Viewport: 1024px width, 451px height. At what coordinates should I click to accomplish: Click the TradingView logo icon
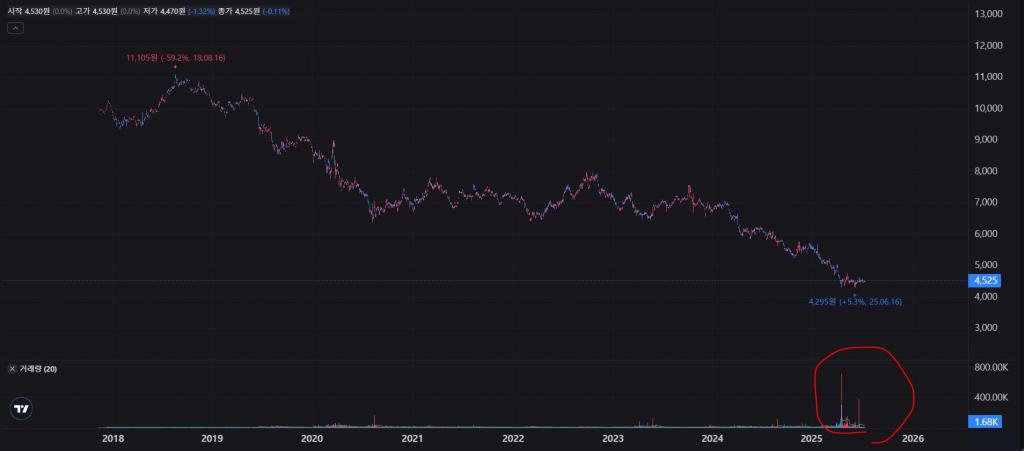point(22,408)
